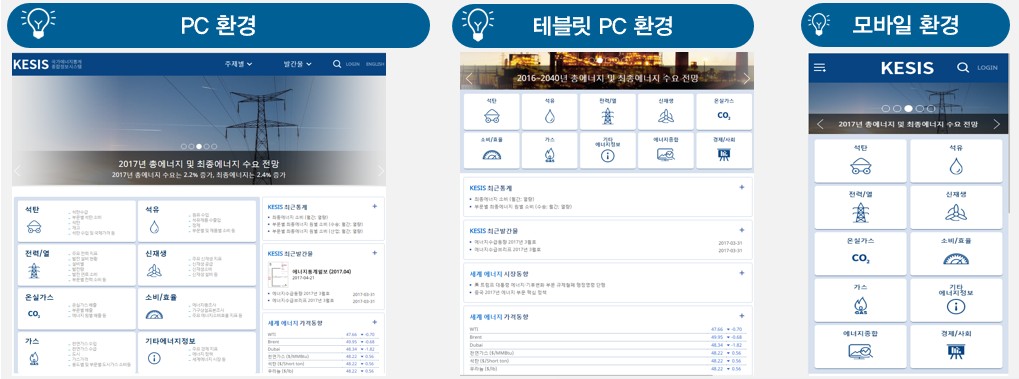Open the search icon in the PC header
This screenshot has width=1019, height=379.
[337, 64]
